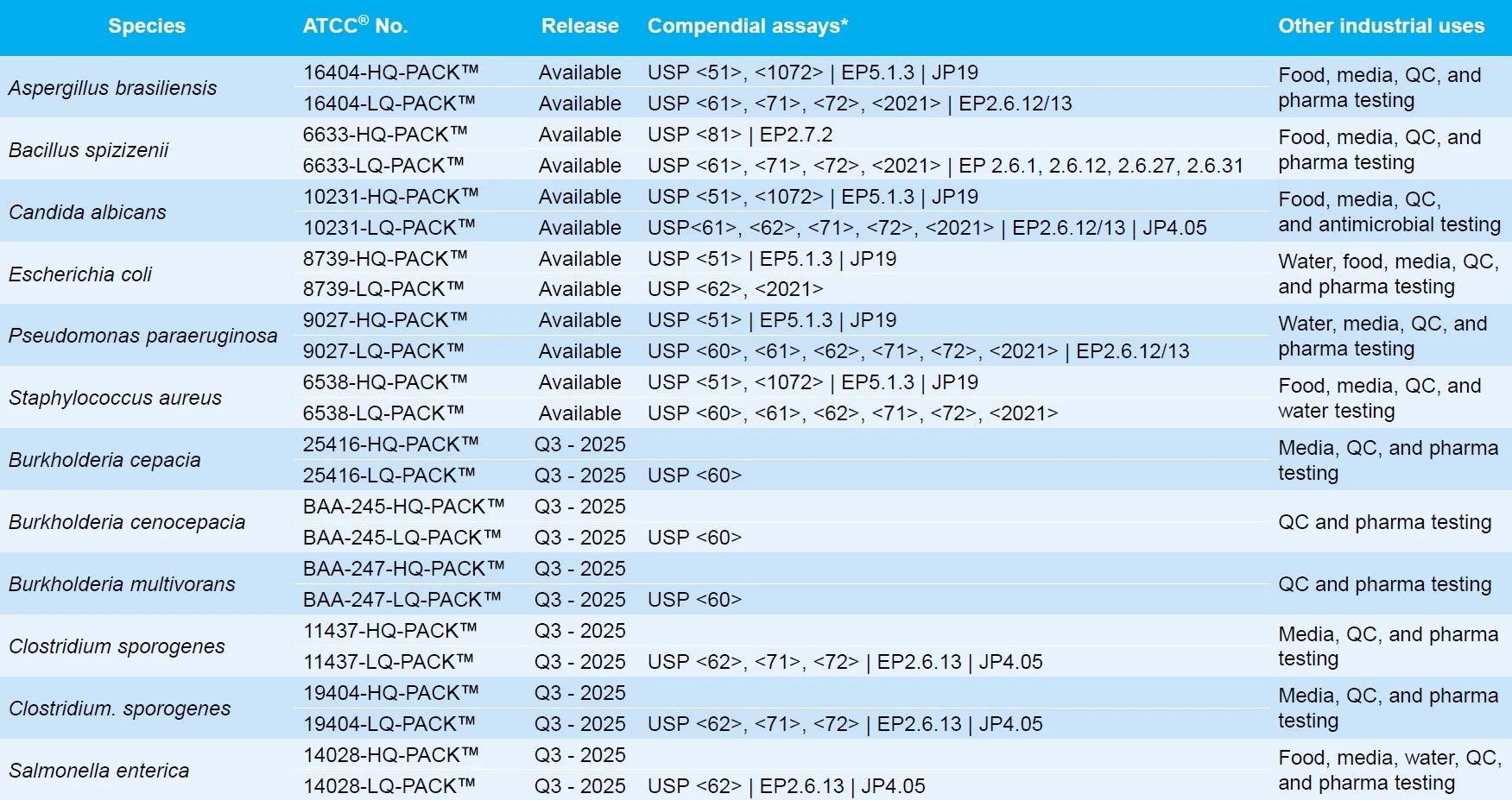Click the Compendial assays column header
The width and height of the screenshot is (1512, 800).
748,26
